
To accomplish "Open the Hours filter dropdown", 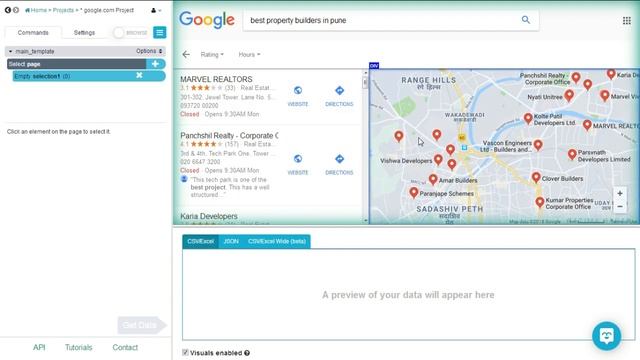I will (249, 54).
